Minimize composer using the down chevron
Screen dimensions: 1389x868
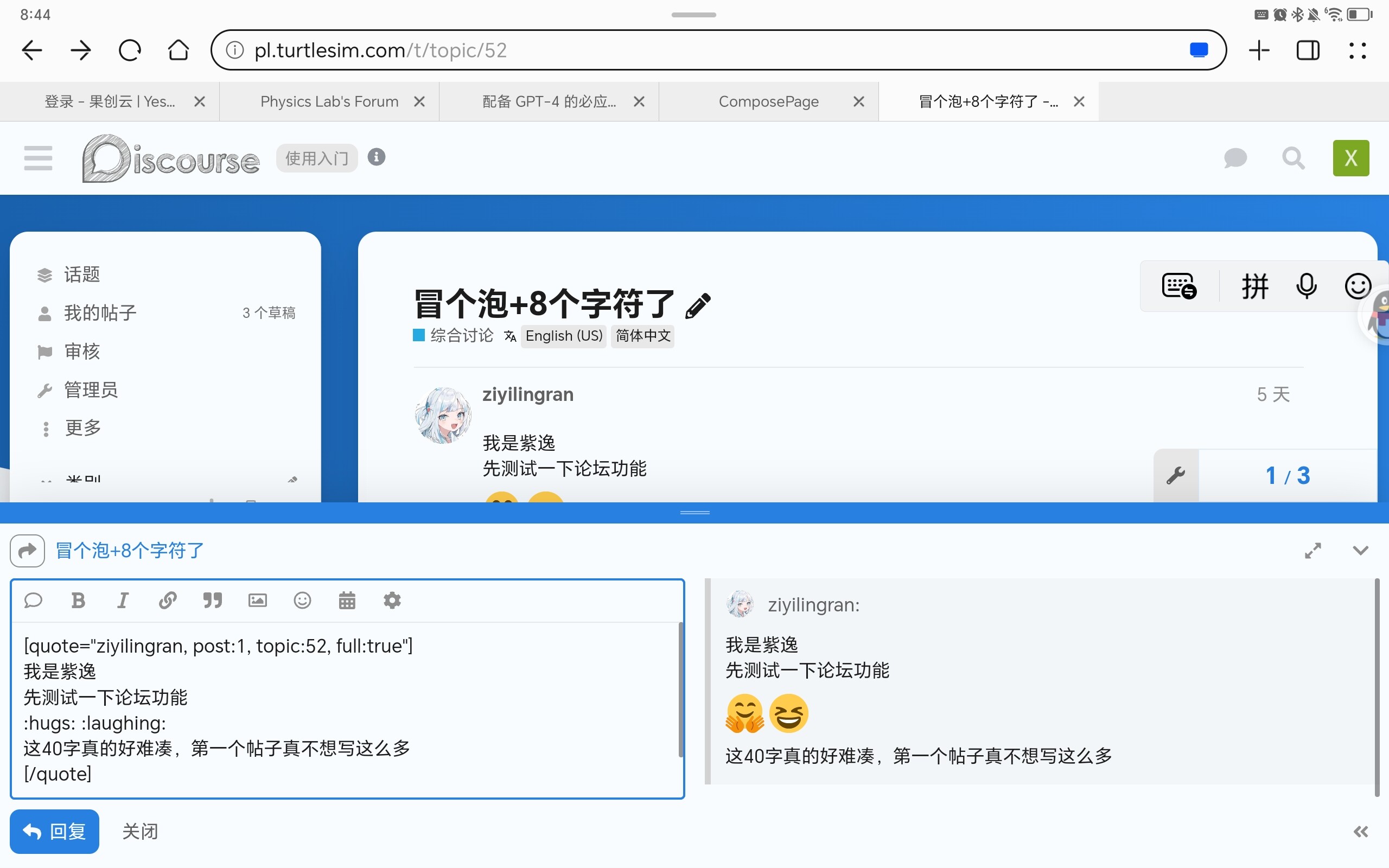(x=1360, y=551)
